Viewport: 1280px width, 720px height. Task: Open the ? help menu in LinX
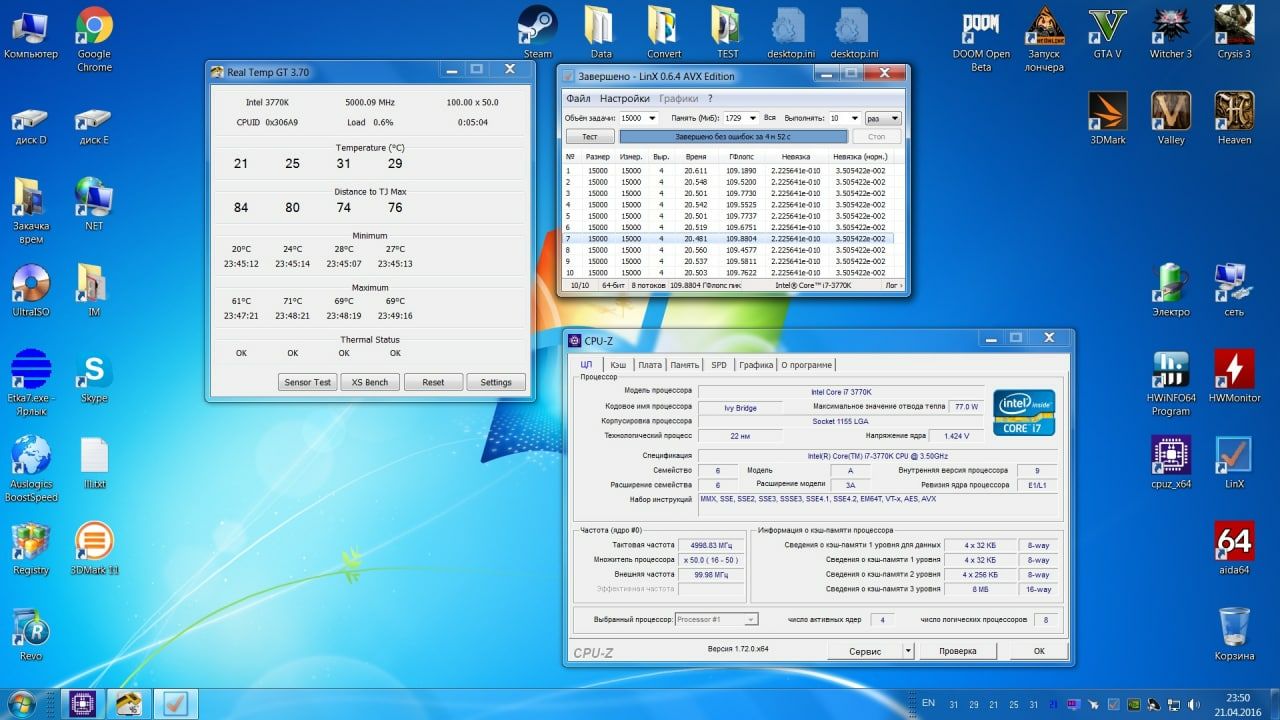tap(710, 99)
